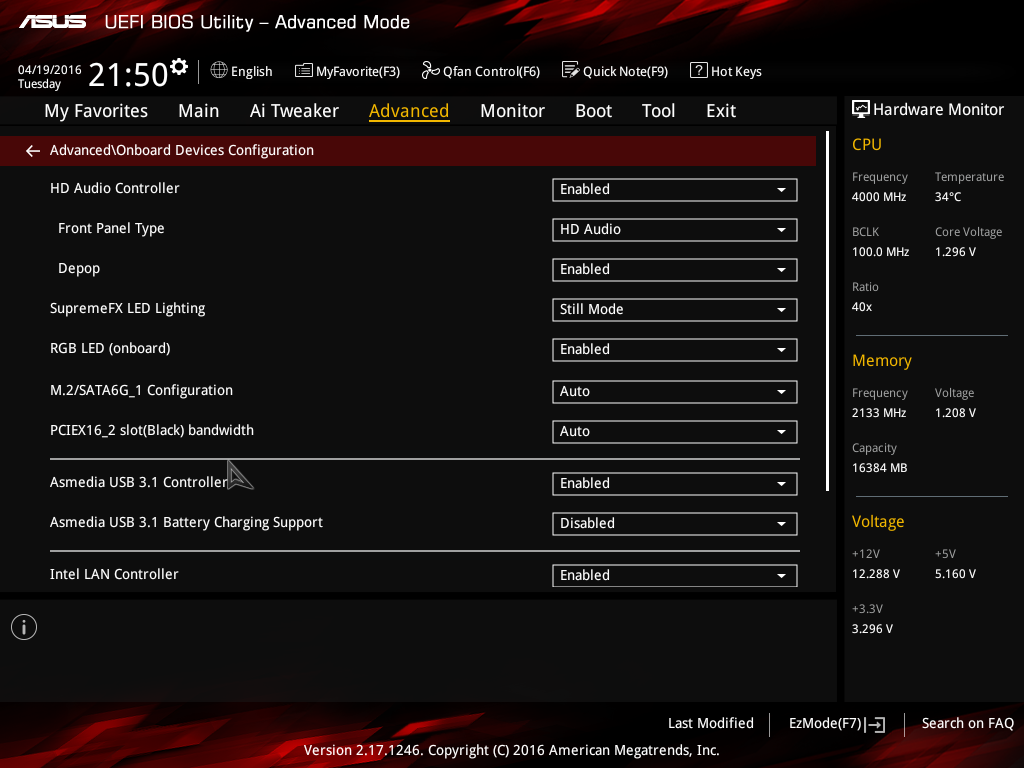This screenshot has width=1024, height=768.
Task: Click the info circle icon
Action: 24,627
